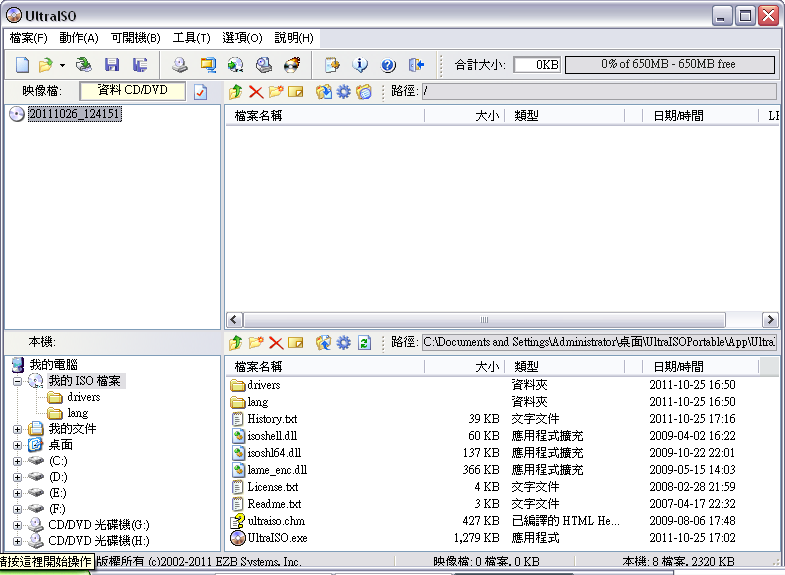Open the 可開機(B) menu
785x575 pixels.
click(135, 38)
